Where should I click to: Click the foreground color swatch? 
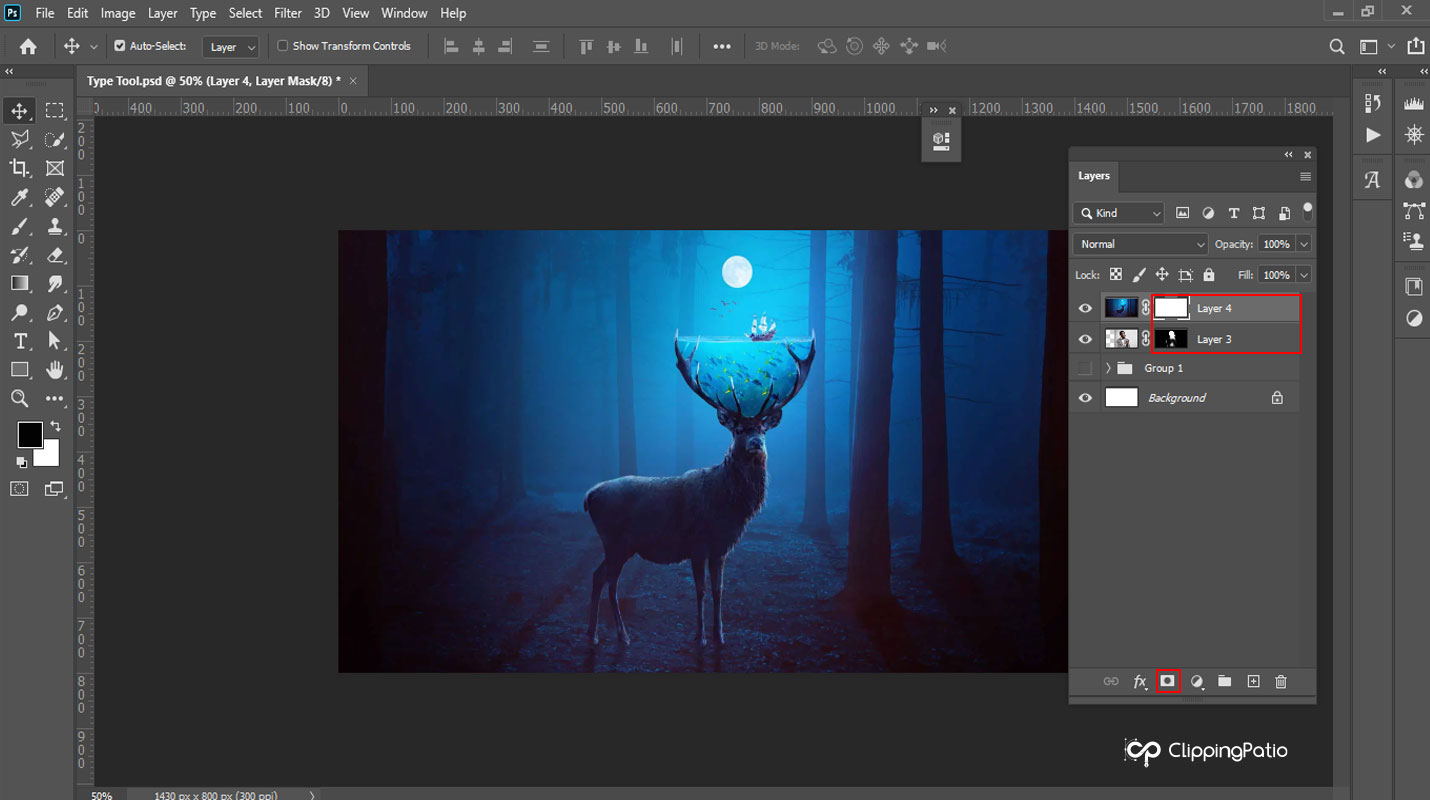click(29, 434)
